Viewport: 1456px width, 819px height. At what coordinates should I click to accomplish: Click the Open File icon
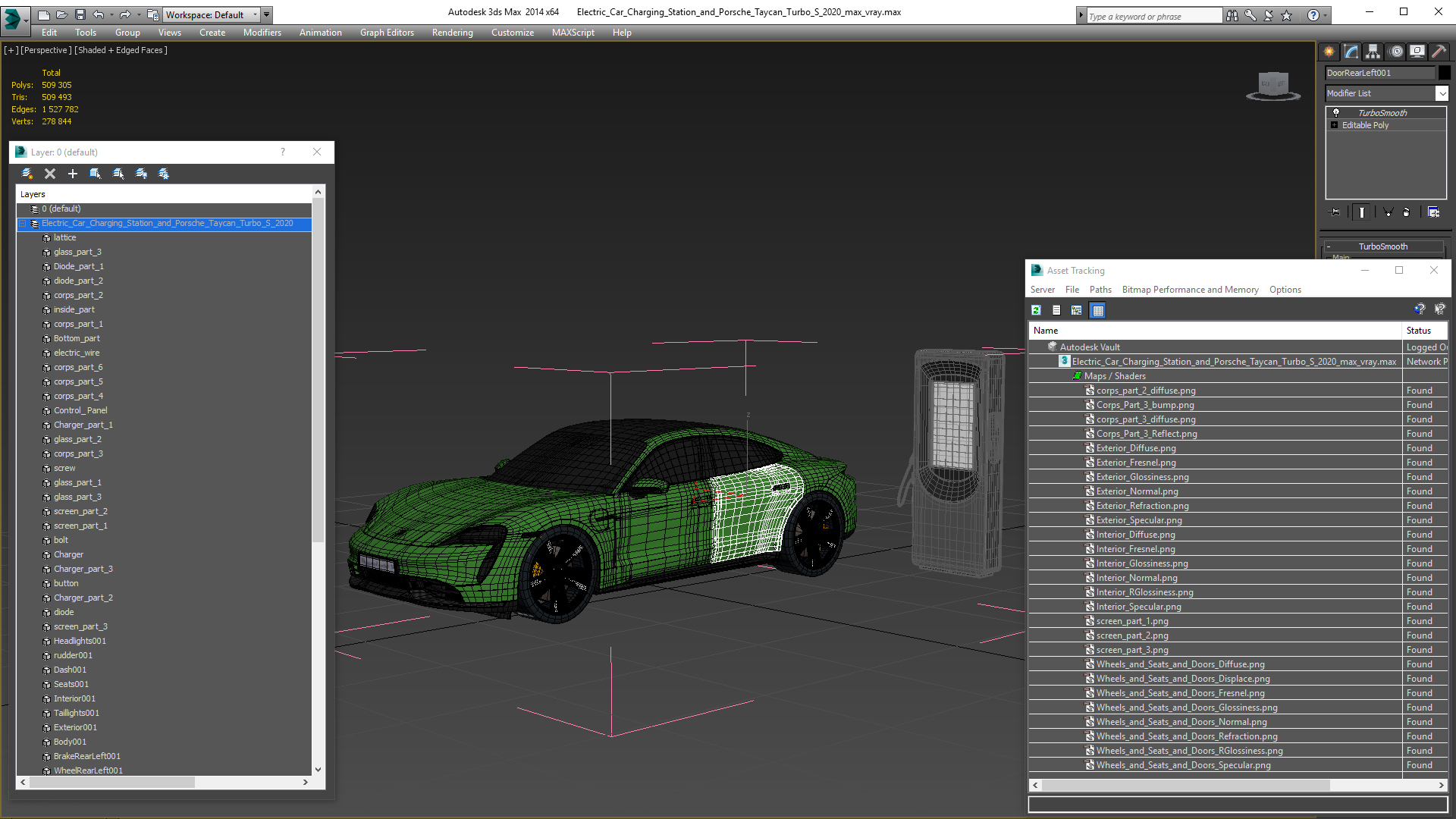pos(61,14)
